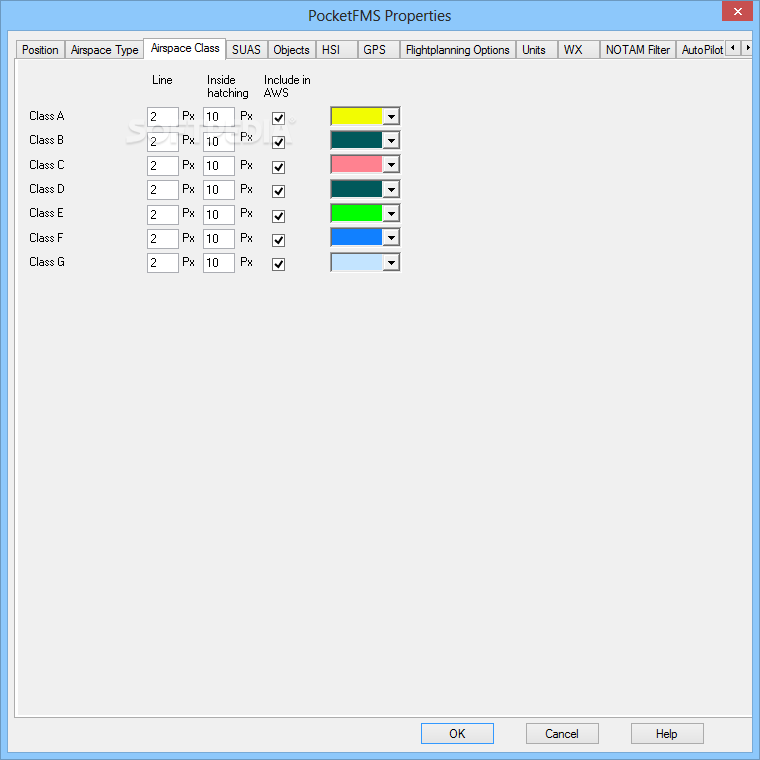
Task: Open the Flightplanning Options tab
Action: pyautogui.click(x=458, y=50)
